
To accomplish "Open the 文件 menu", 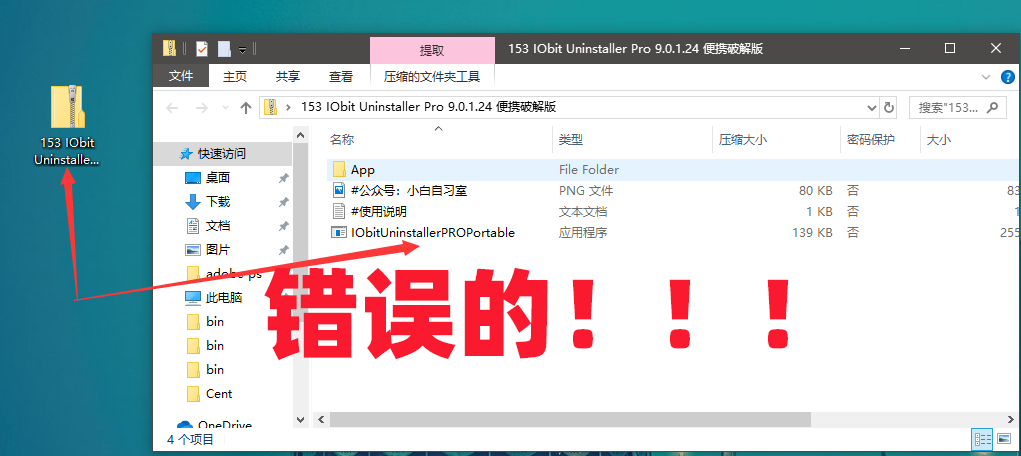I will (x=181, y=76).
